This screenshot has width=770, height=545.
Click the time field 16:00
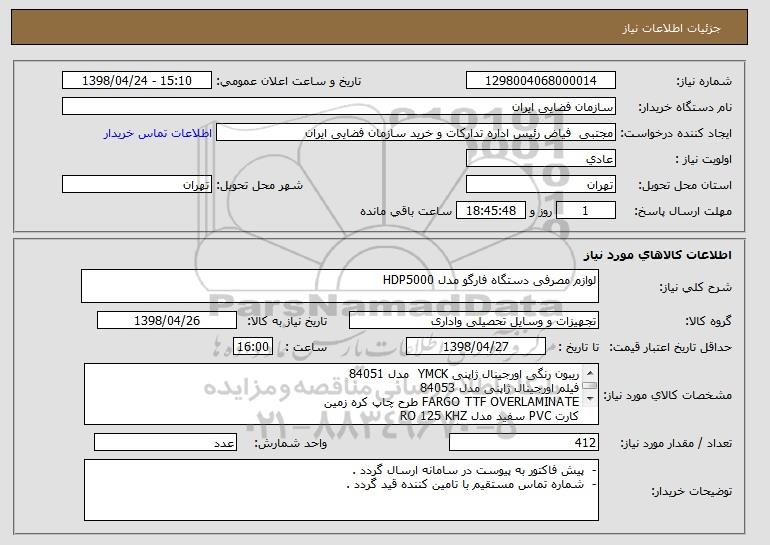pyautogui.click(x=253, y=347)
